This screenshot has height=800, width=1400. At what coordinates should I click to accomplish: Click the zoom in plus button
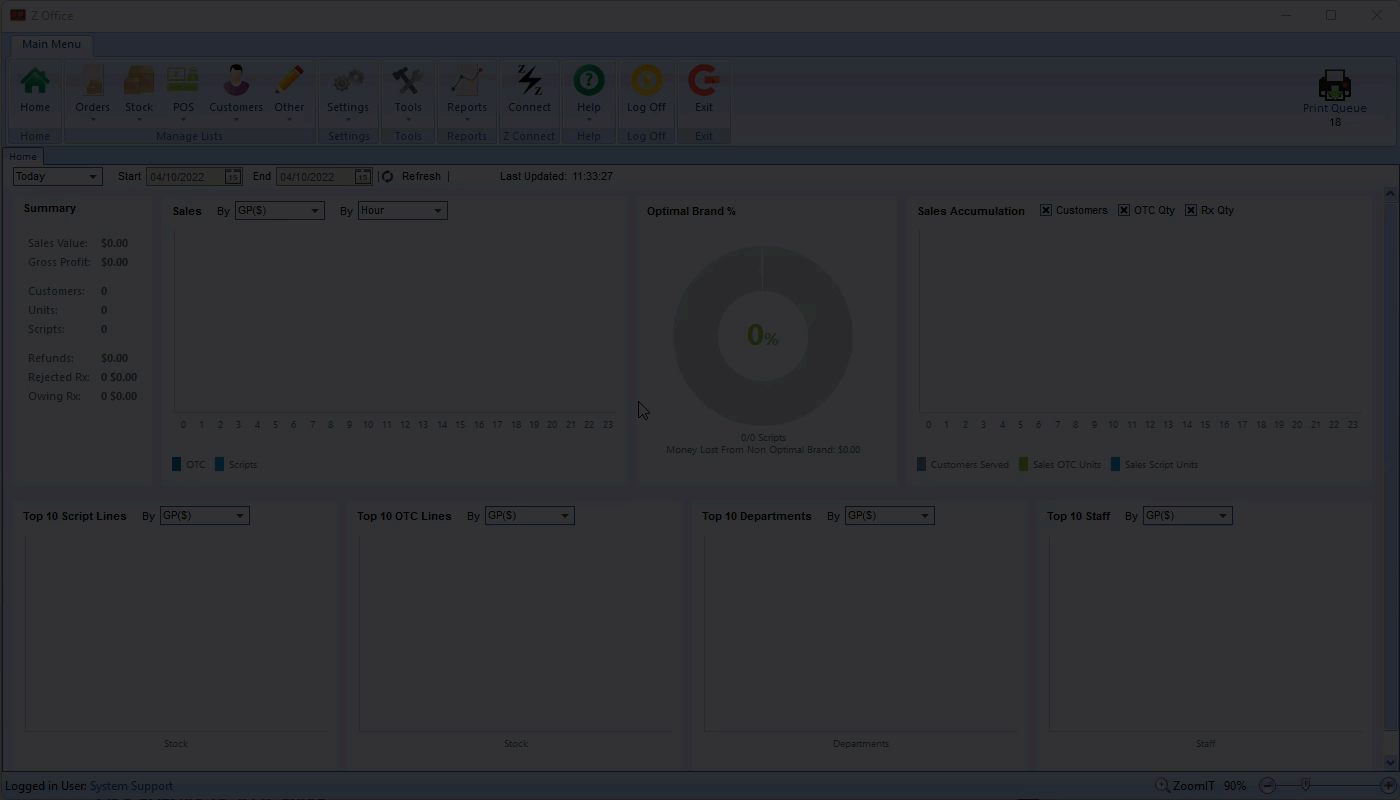point(1388,786)
